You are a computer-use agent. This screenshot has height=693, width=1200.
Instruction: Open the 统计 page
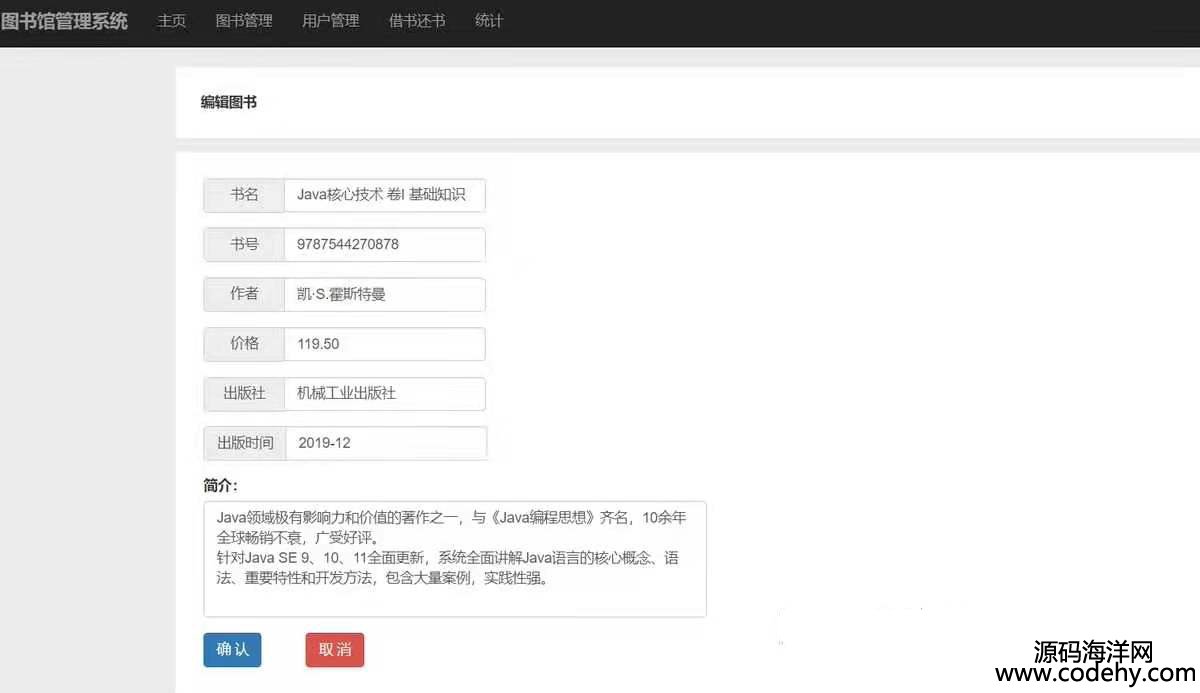pyautogui.click(x=489, y=21)
